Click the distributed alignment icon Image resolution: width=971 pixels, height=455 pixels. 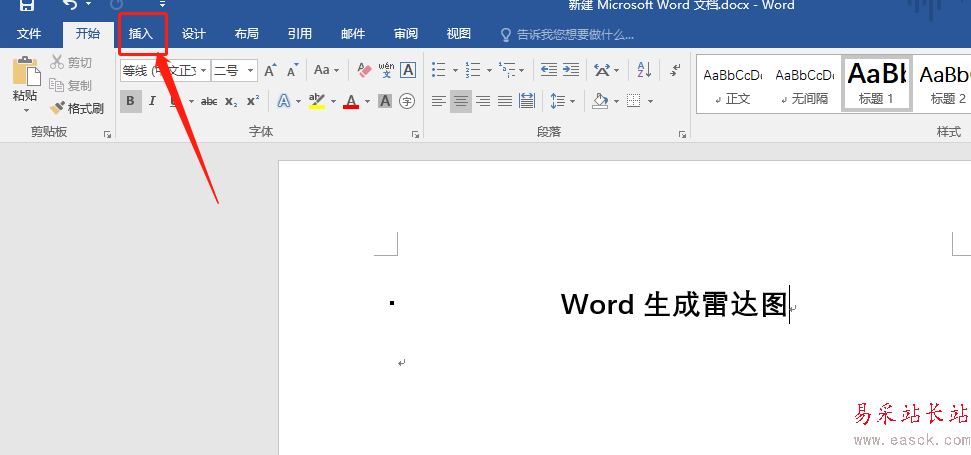(527, 100)
